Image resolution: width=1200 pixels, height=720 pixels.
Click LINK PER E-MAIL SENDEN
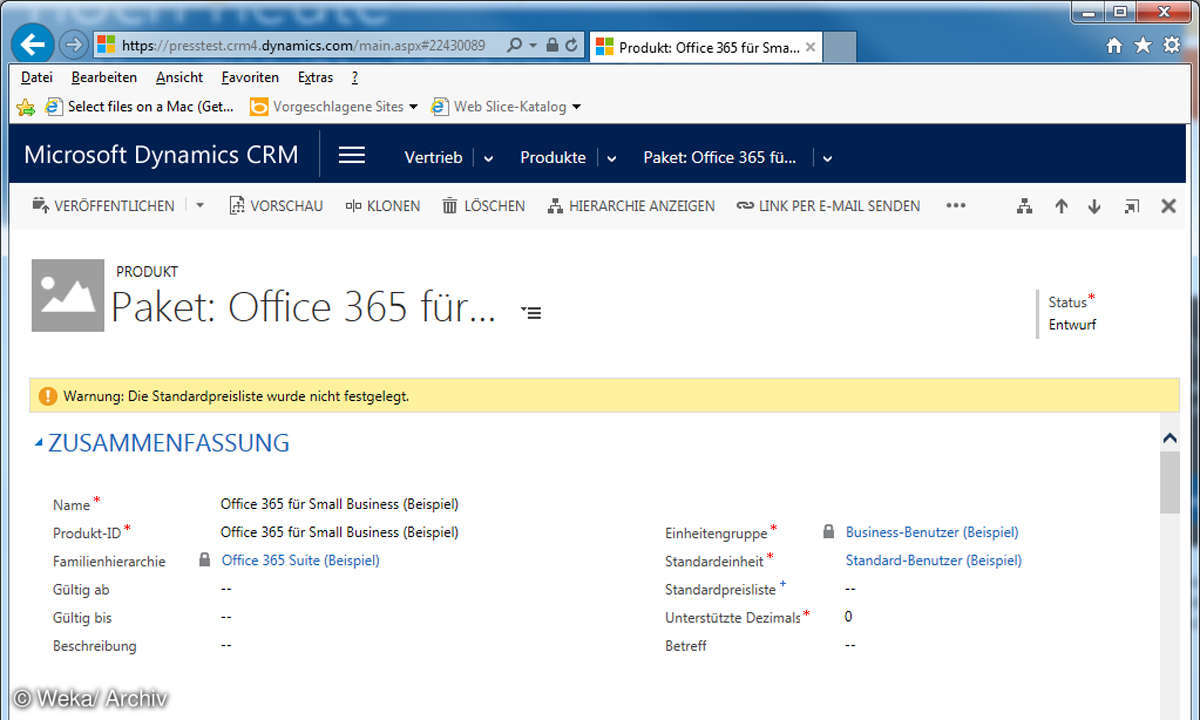[x=828, y=206]
